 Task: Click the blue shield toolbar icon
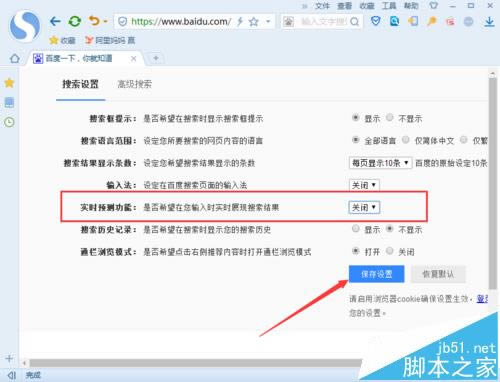pos(376,22)
